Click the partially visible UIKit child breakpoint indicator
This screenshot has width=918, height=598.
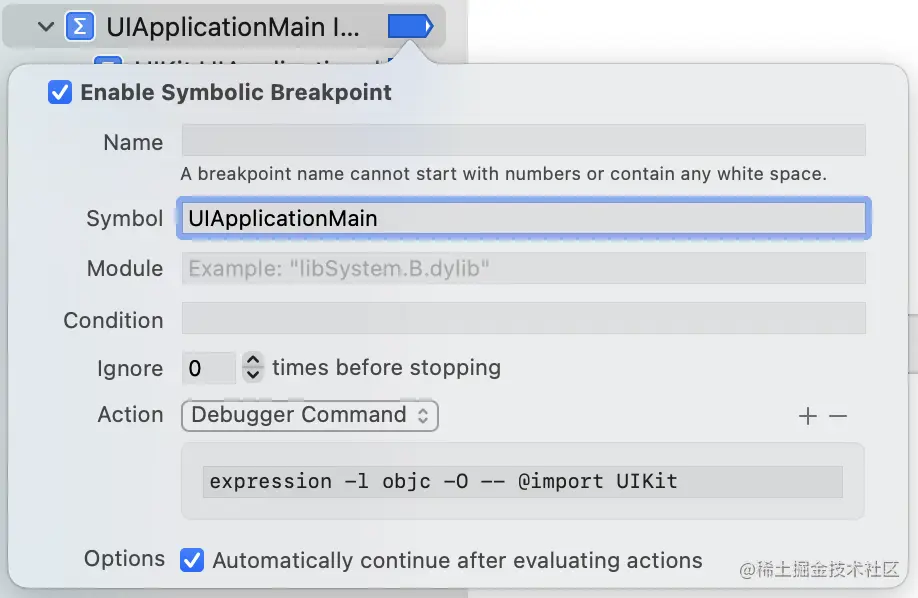391,60
